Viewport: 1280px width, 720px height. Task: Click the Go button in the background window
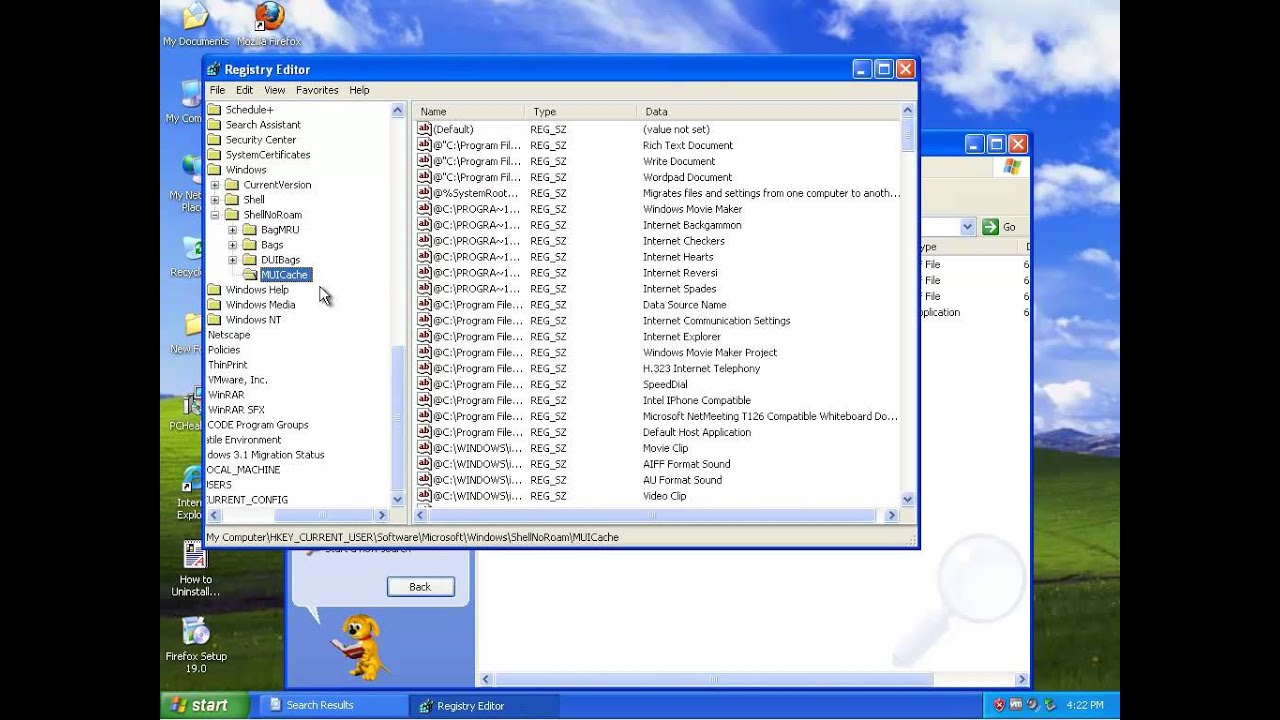(x=999, y=227)
